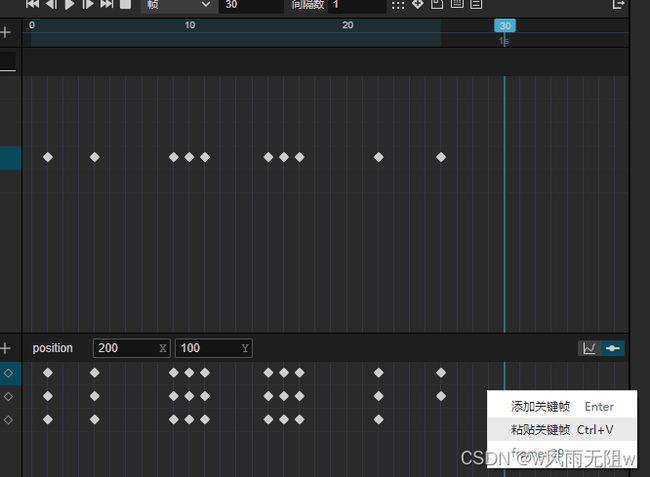Click the position Y field showing 100

213,348
